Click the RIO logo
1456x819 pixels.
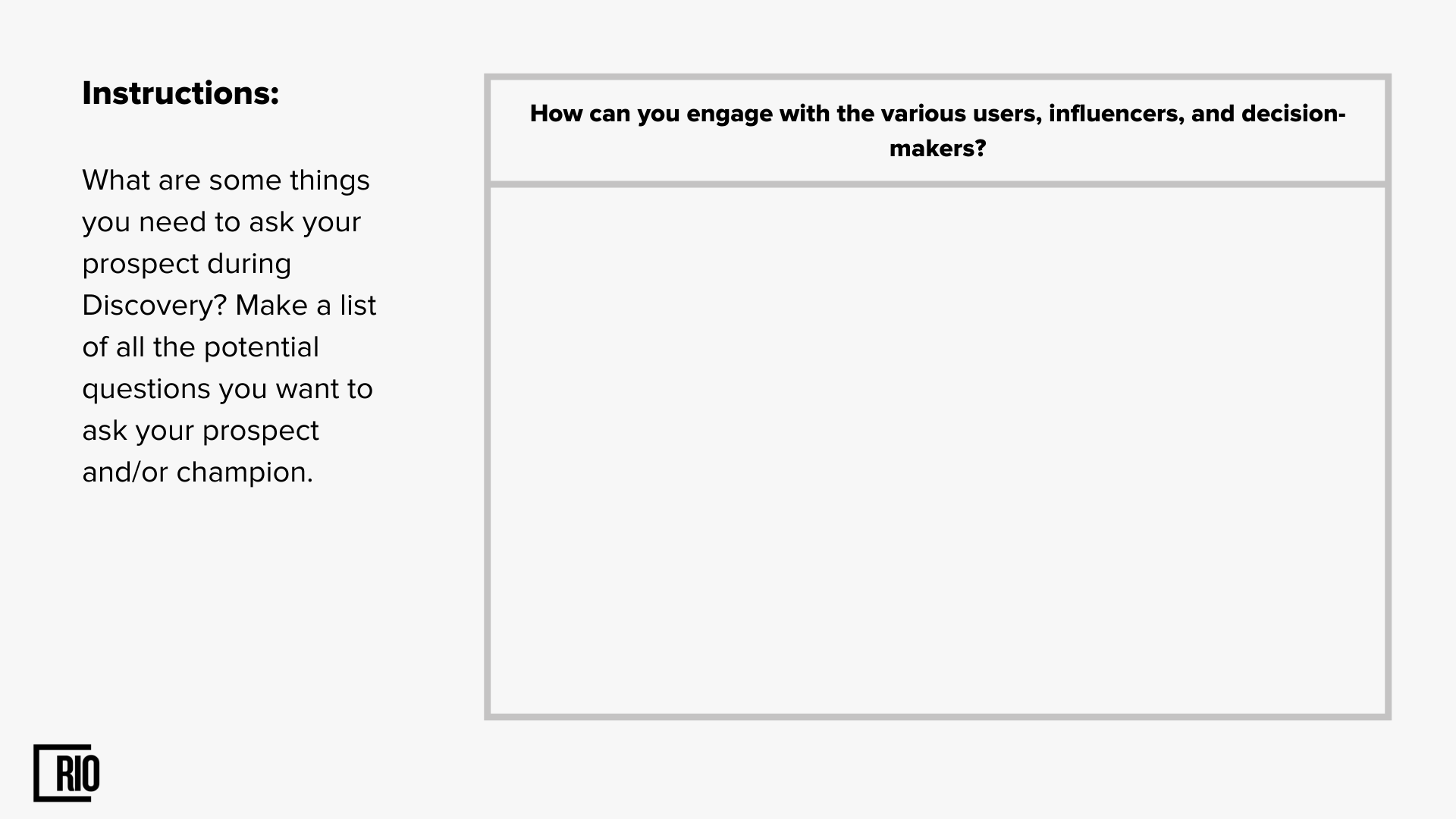coord(67,773)
